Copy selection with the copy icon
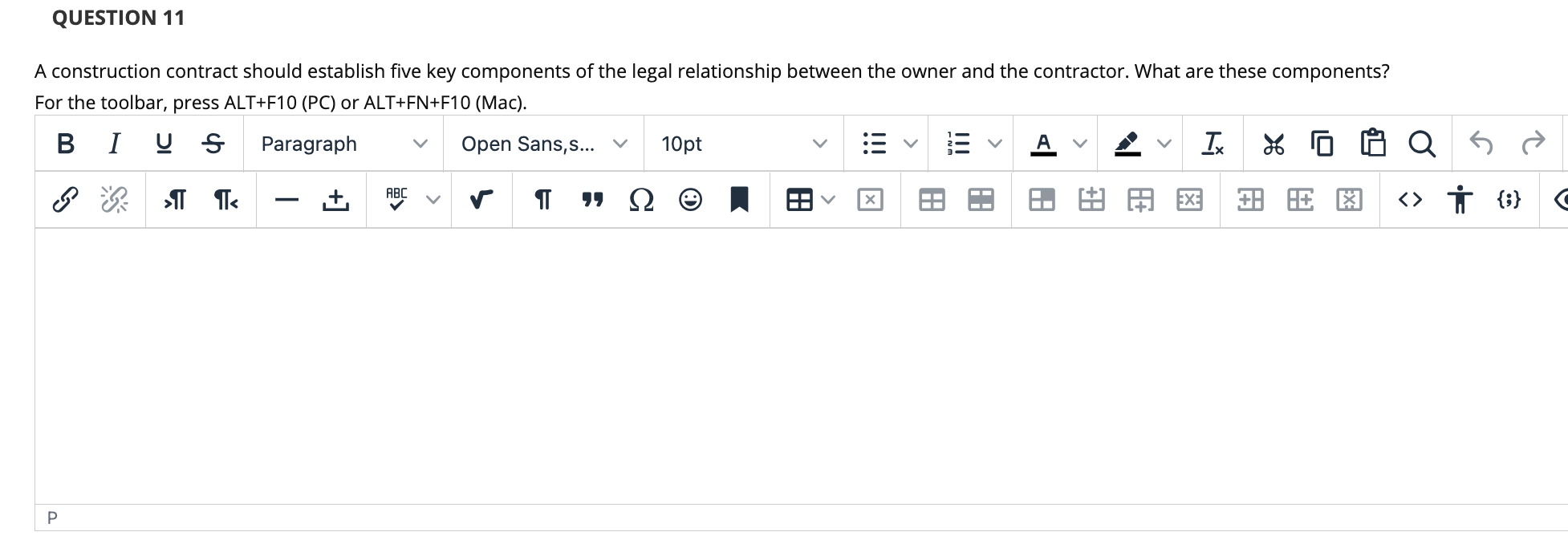Viewport: 1568px width, 536px height. pyautogui.click(x=1322, y=144)
